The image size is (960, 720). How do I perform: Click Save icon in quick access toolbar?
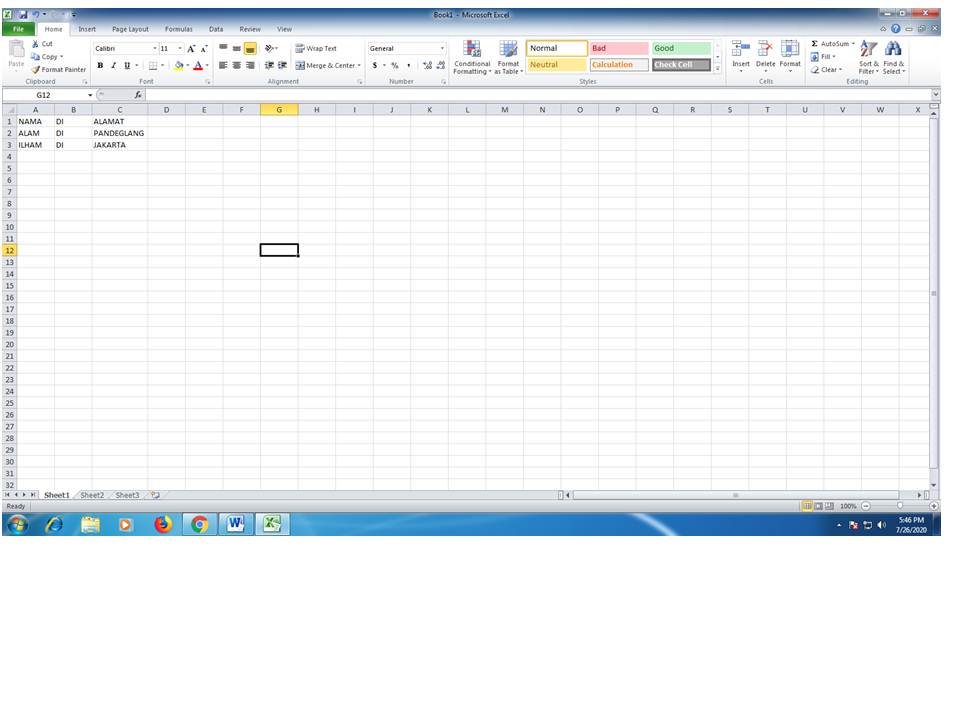point(23,15)
